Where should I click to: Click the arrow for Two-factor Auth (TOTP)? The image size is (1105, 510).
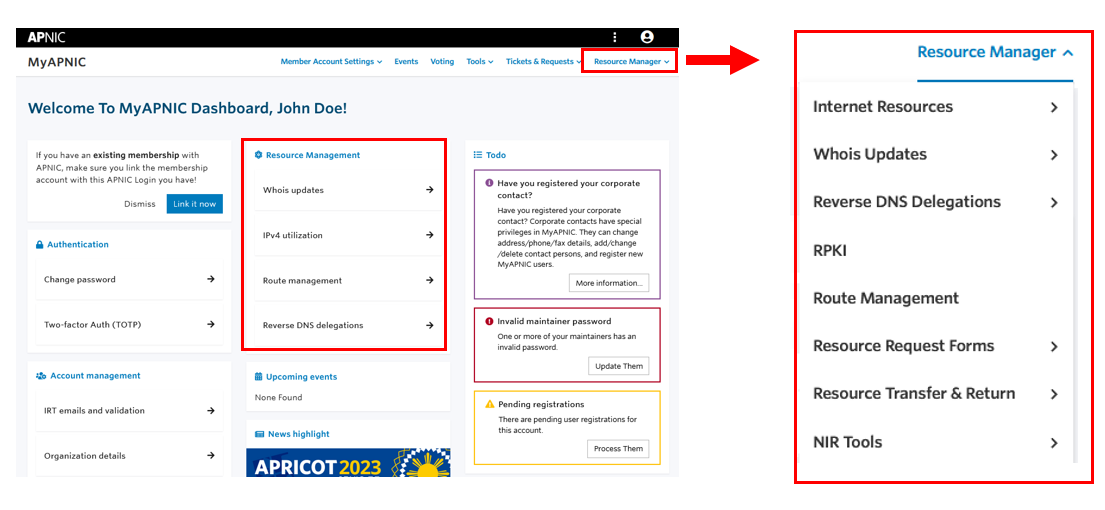(211, 324)
